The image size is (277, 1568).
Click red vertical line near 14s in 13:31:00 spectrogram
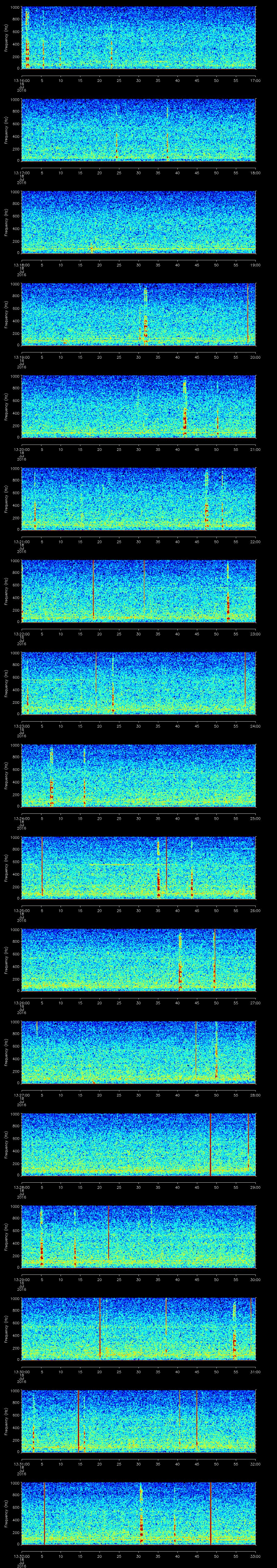point(78,1421)
